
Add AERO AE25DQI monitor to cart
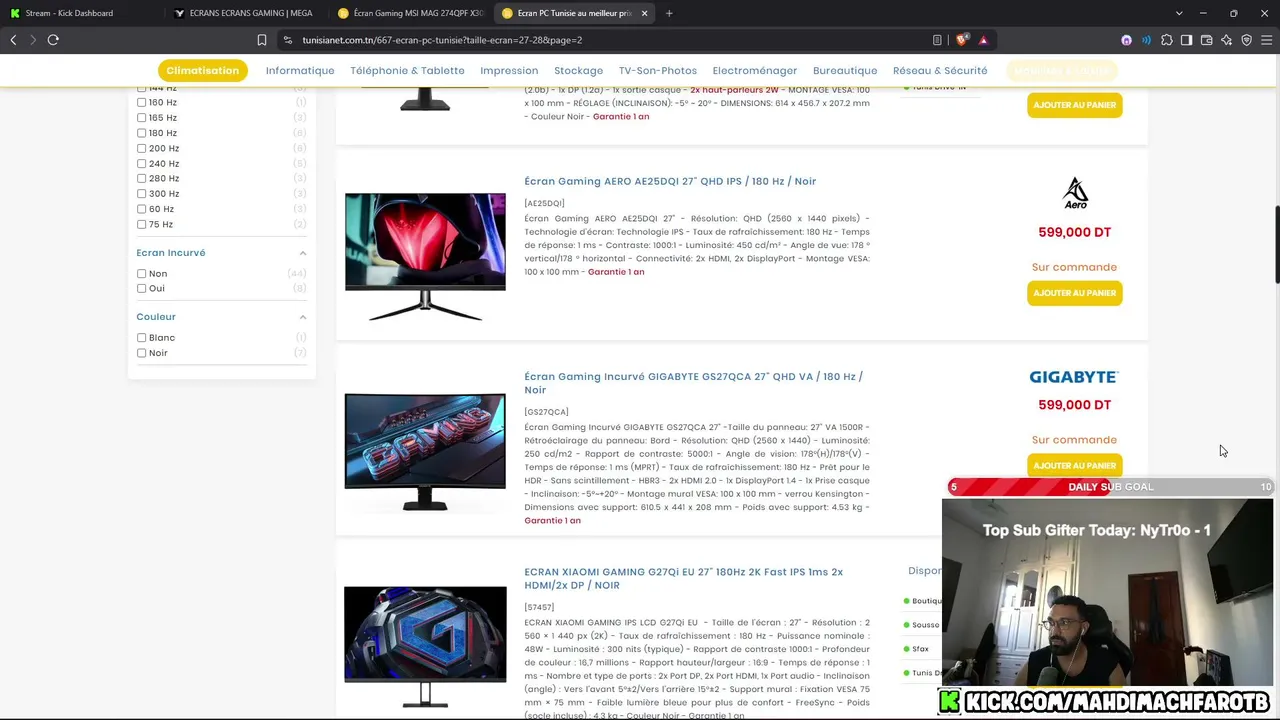click(1074, 293)
